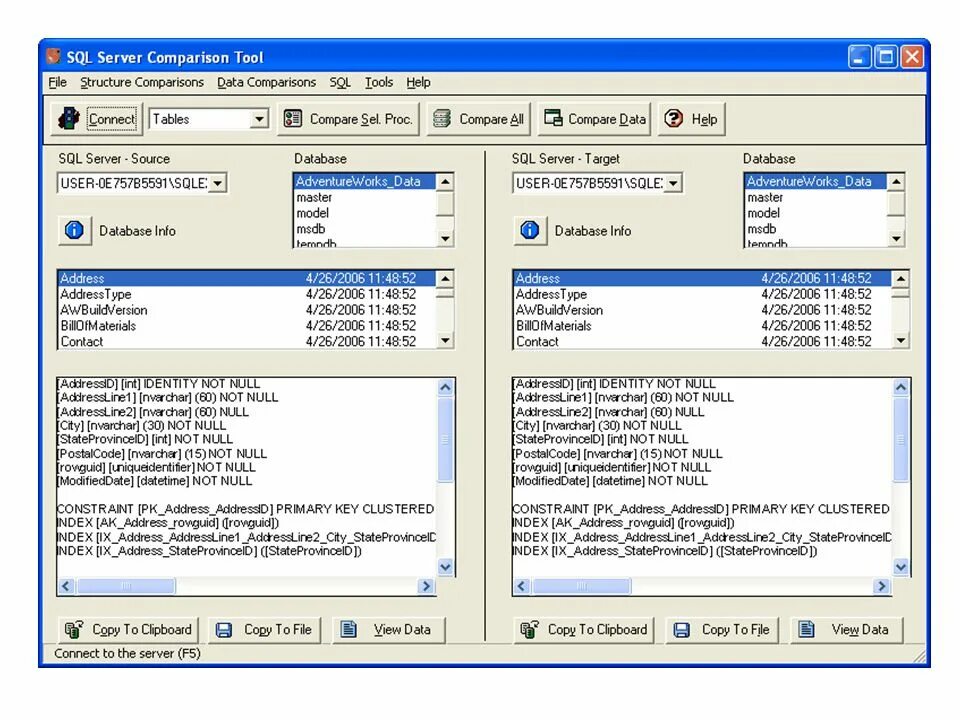This screenshot has width=960, height=720.
Task: Select Contact in source table list
Action: (x=247, y=342)
